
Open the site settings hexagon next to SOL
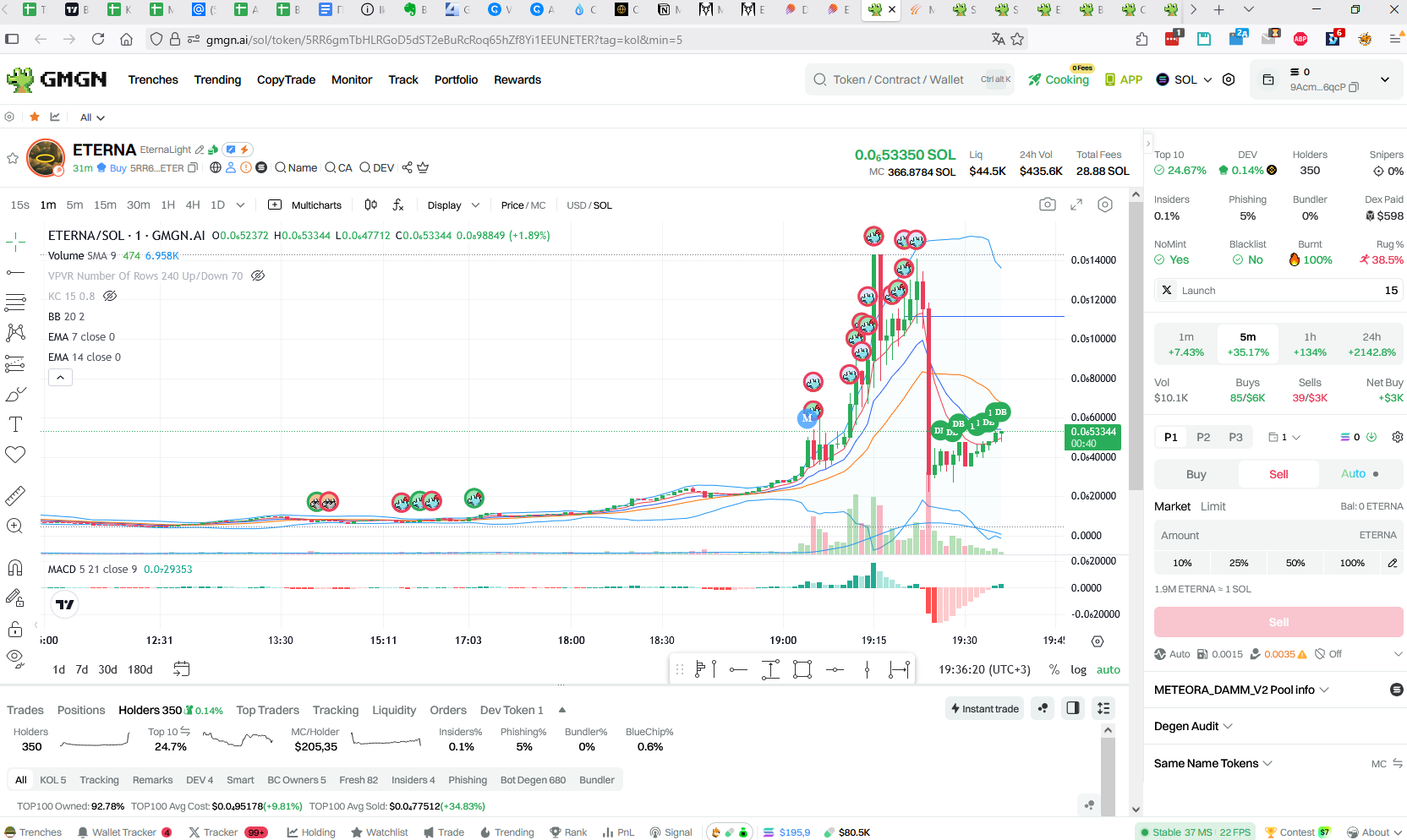coord(1229,79)
